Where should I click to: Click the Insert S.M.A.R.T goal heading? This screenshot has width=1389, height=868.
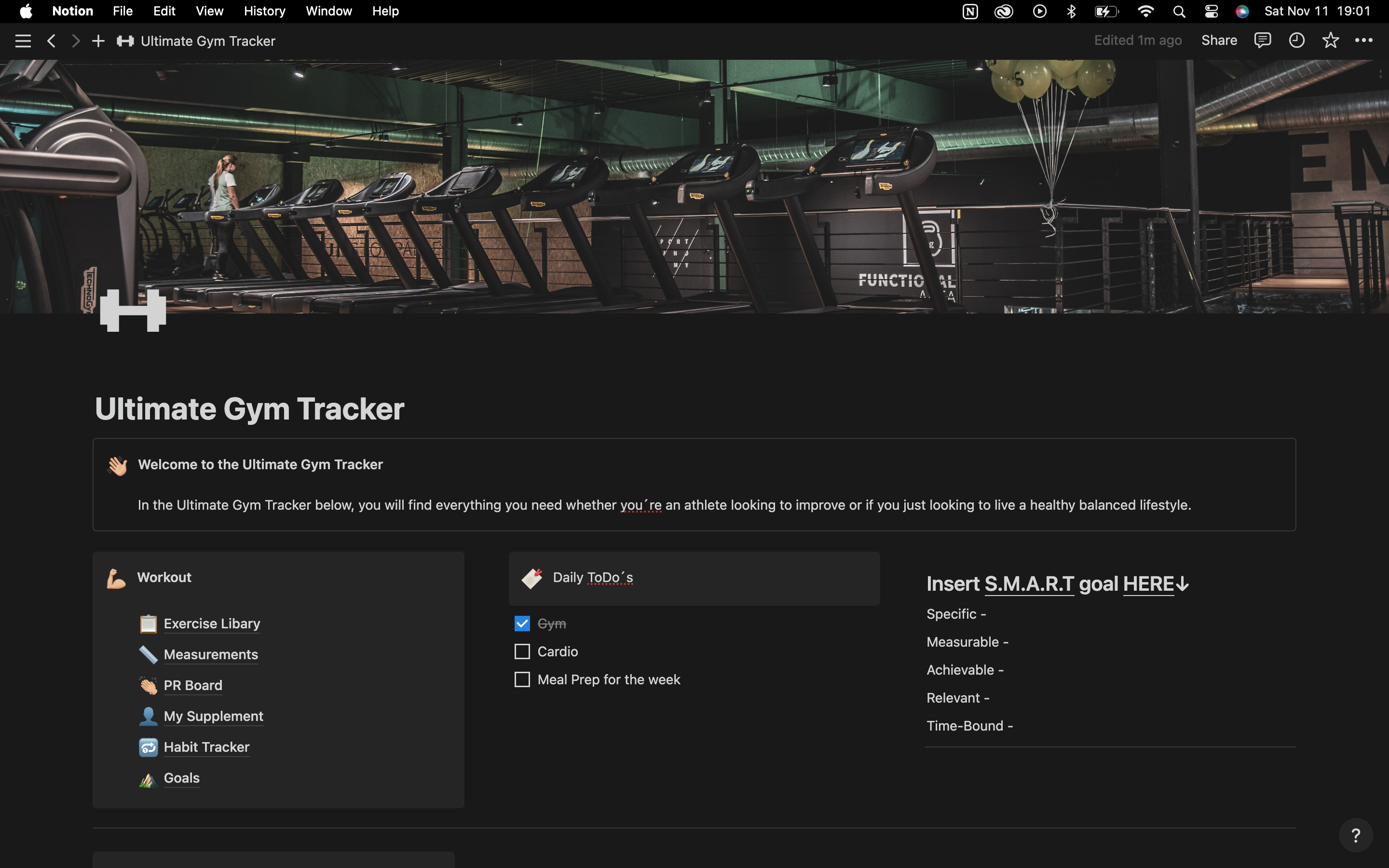pyautogui.click(x=1057, y=584)
